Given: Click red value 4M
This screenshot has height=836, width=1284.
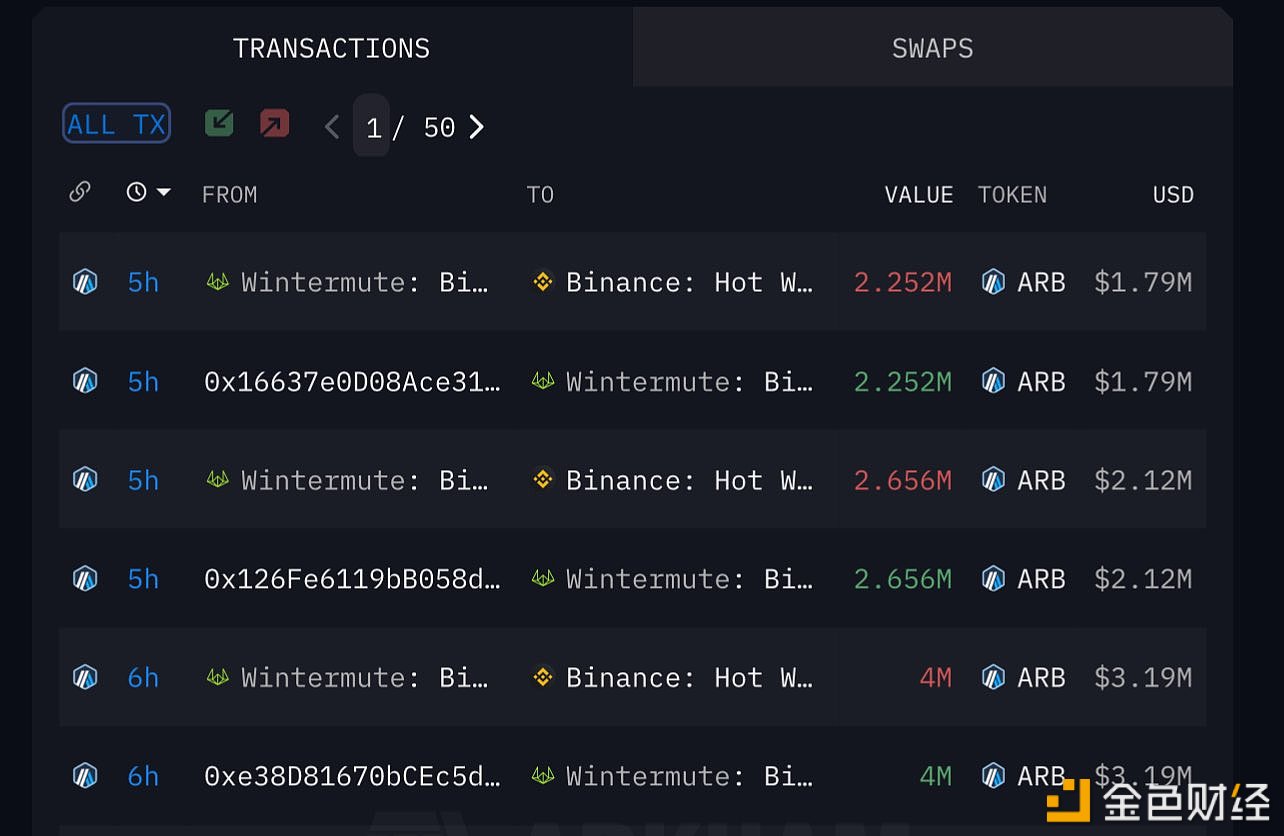Looking at the screenshot, I should [935, 677].
